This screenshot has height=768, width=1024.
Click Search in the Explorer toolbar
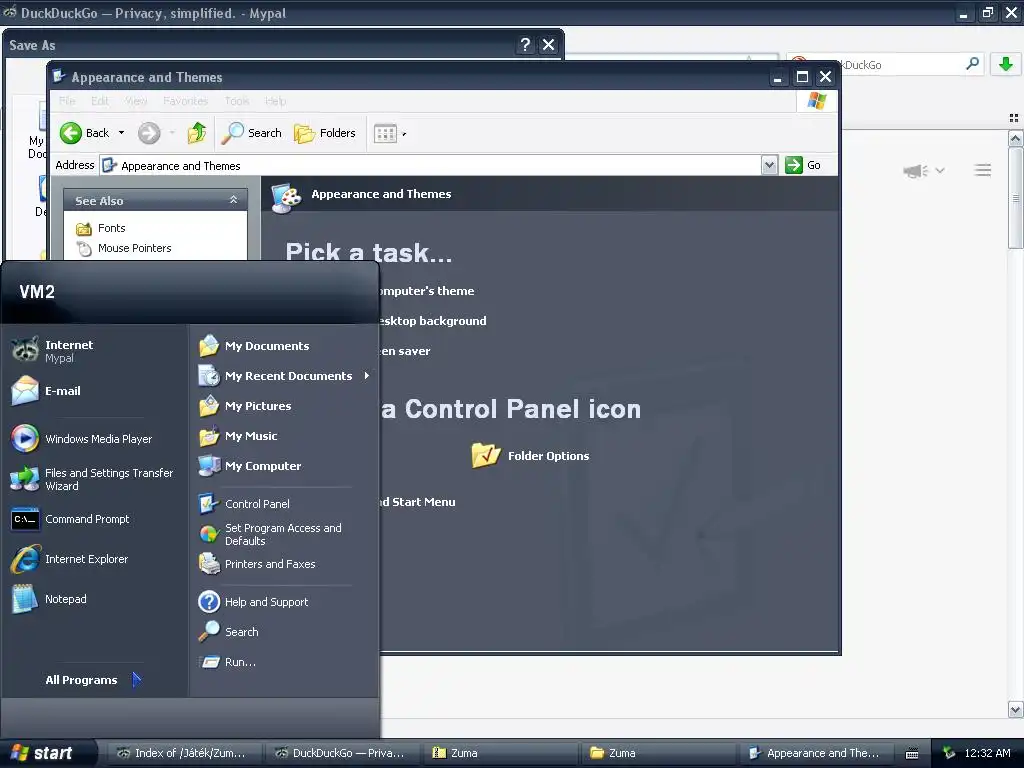[251, 133]
